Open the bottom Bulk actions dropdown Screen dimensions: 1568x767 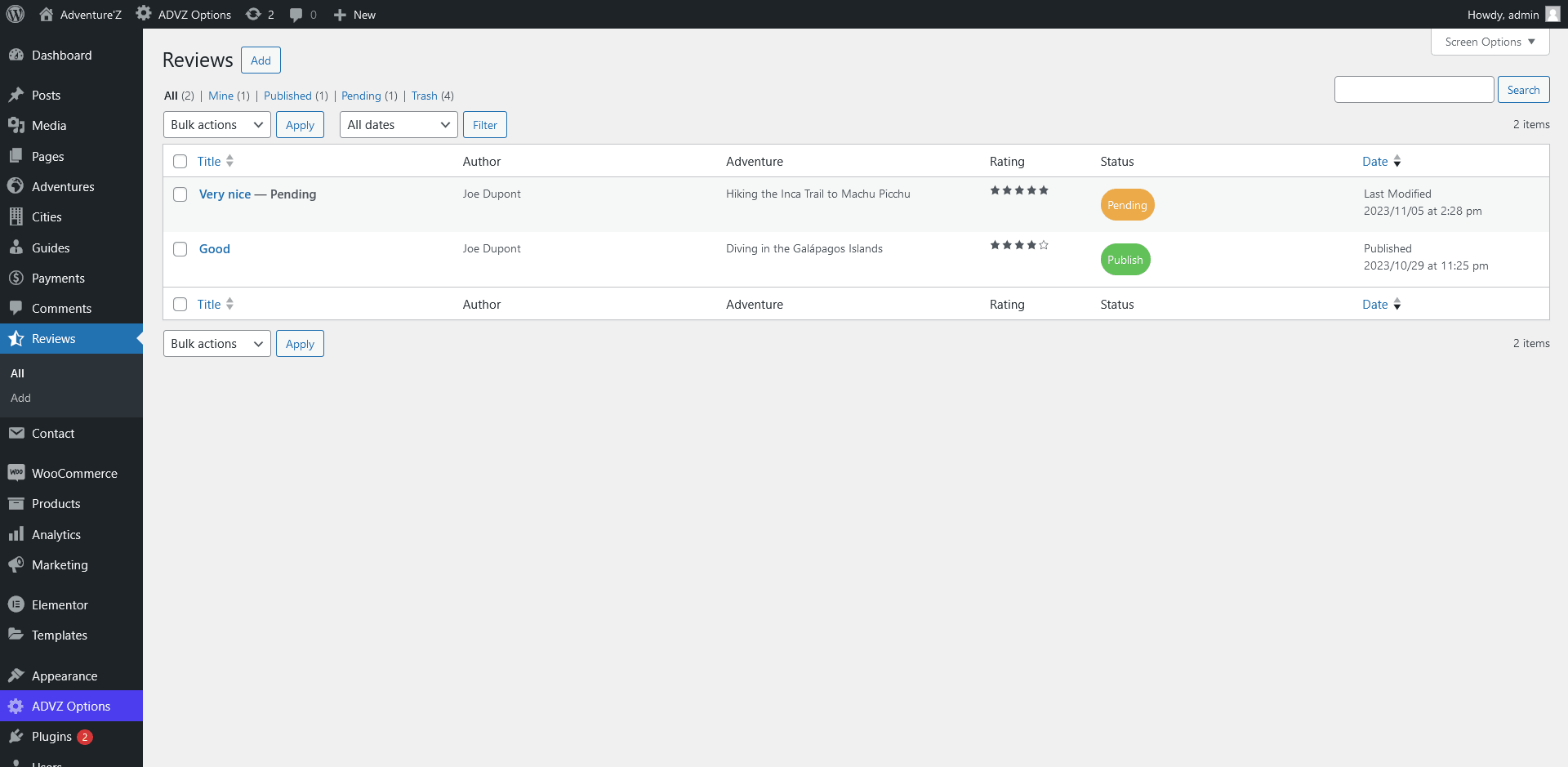click(x=217, y=344)
